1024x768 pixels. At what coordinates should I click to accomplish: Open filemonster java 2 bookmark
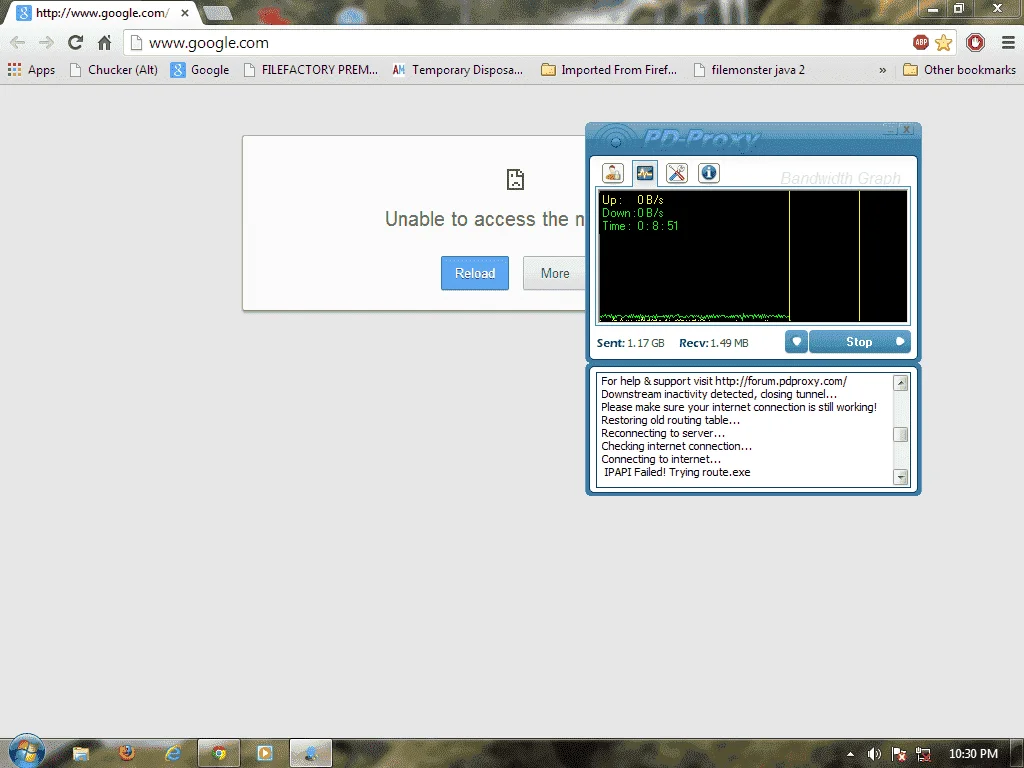point(749,70)
